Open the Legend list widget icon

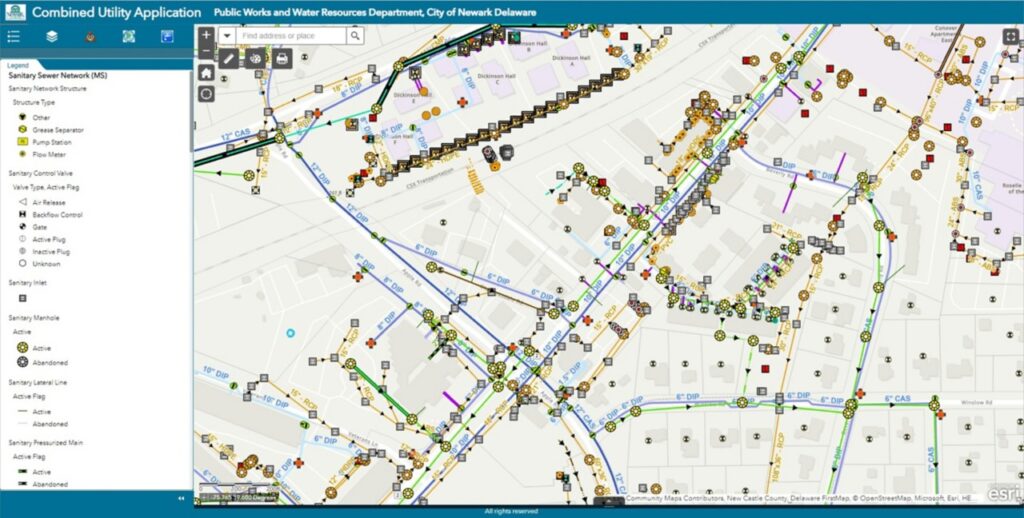(13, 37)
